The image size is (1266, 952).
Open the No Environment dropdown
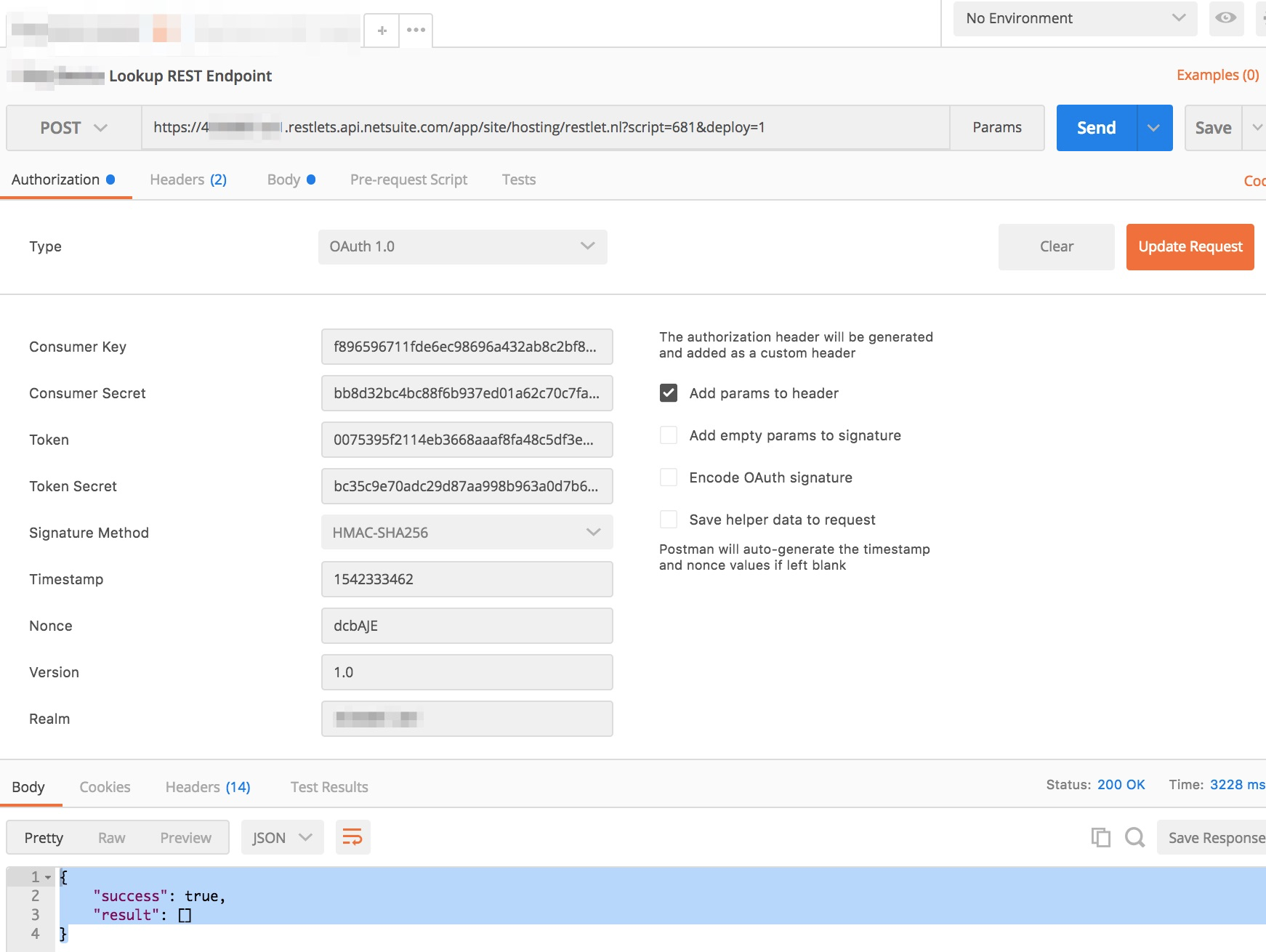pyautogui.click(x=1075, y=18)
